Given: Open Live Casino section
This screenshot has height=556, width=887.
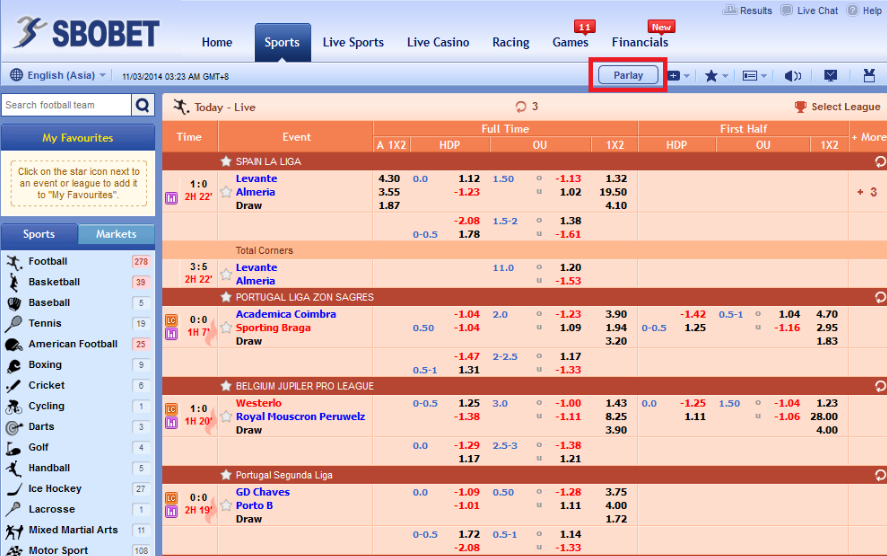Looking at the screenshot, I should (438, 42).
